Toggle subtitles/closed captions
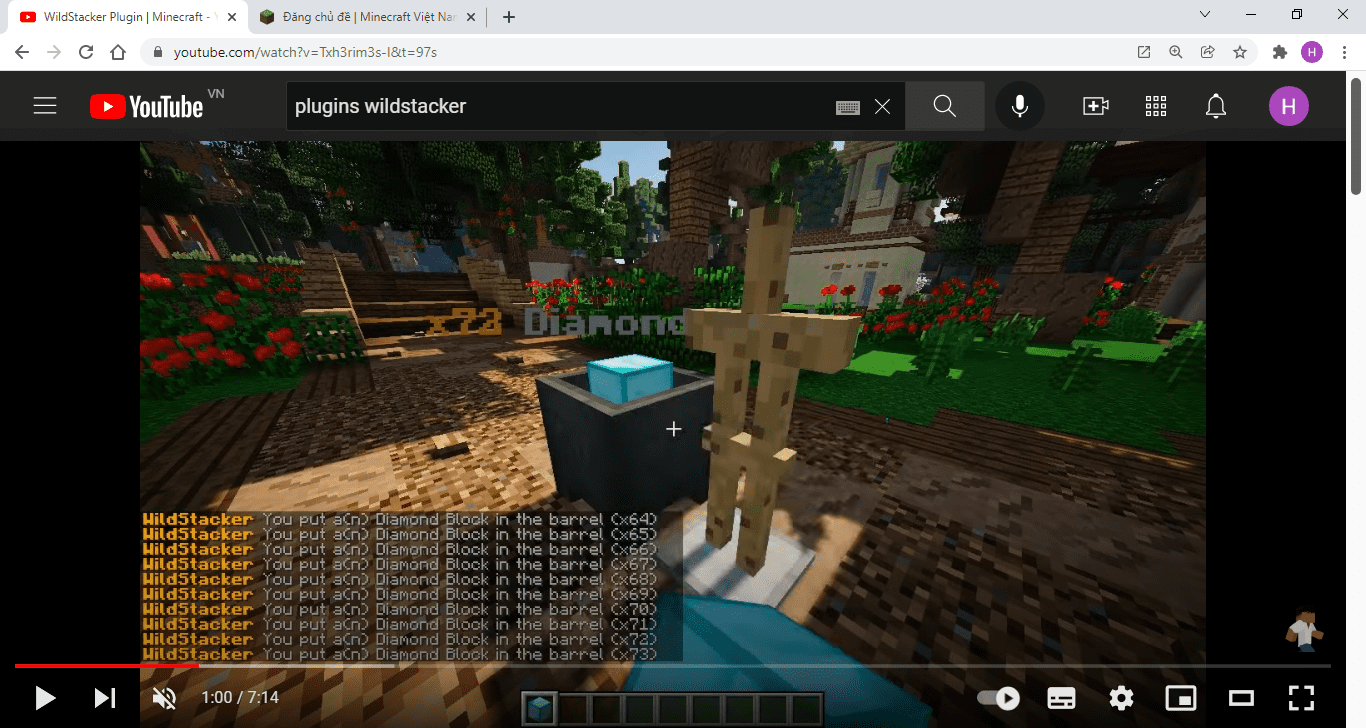Viewport: 1366px width, 728px height. 1062,697
